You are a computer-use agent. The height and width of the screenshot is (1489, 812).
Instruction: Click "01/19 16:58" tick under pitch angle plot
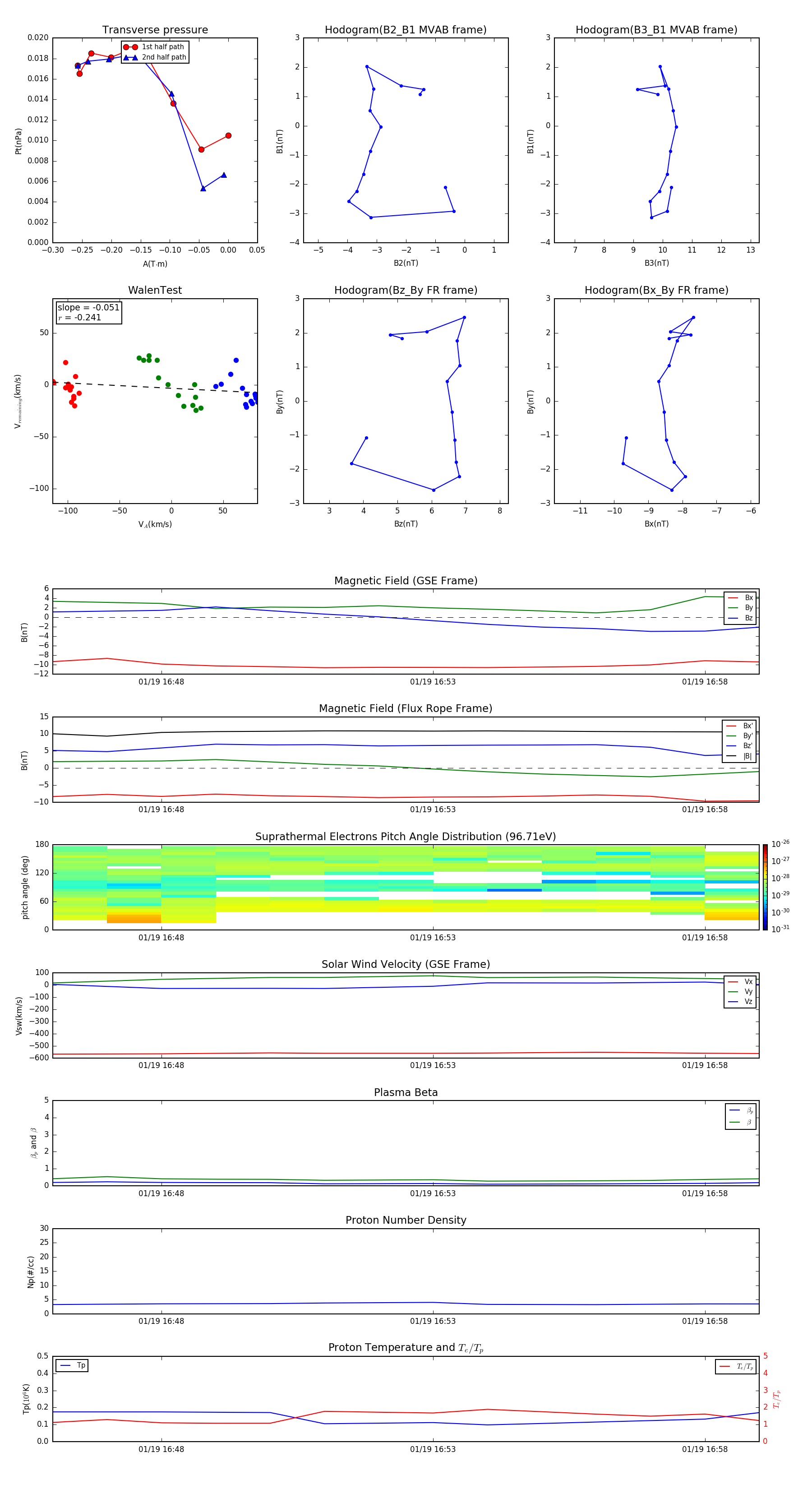705,938
